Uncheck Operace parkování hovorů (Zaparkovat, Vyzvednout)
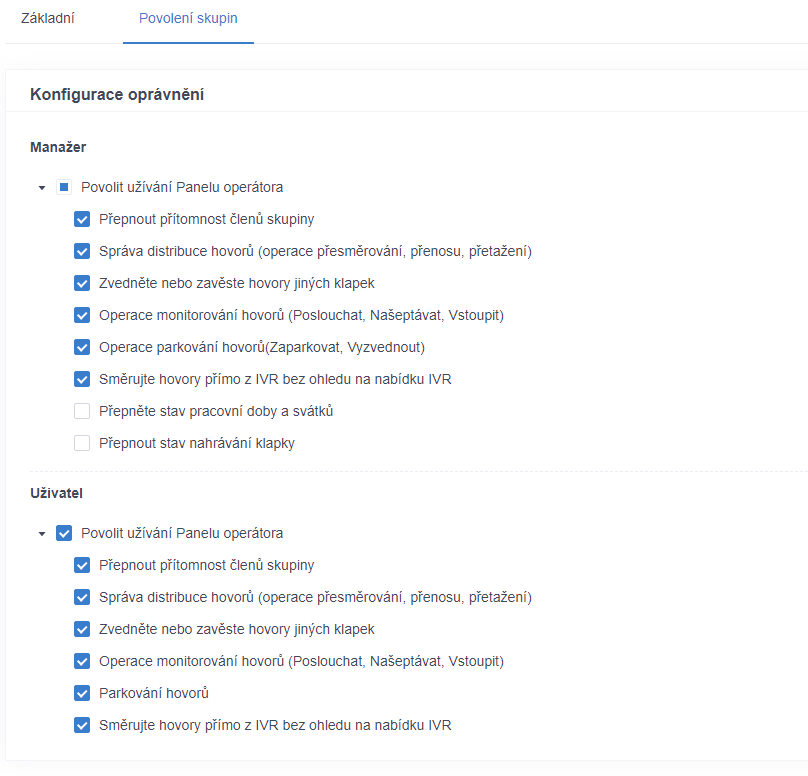The height and width of the screenshot is (776, 808). [82, 347]
